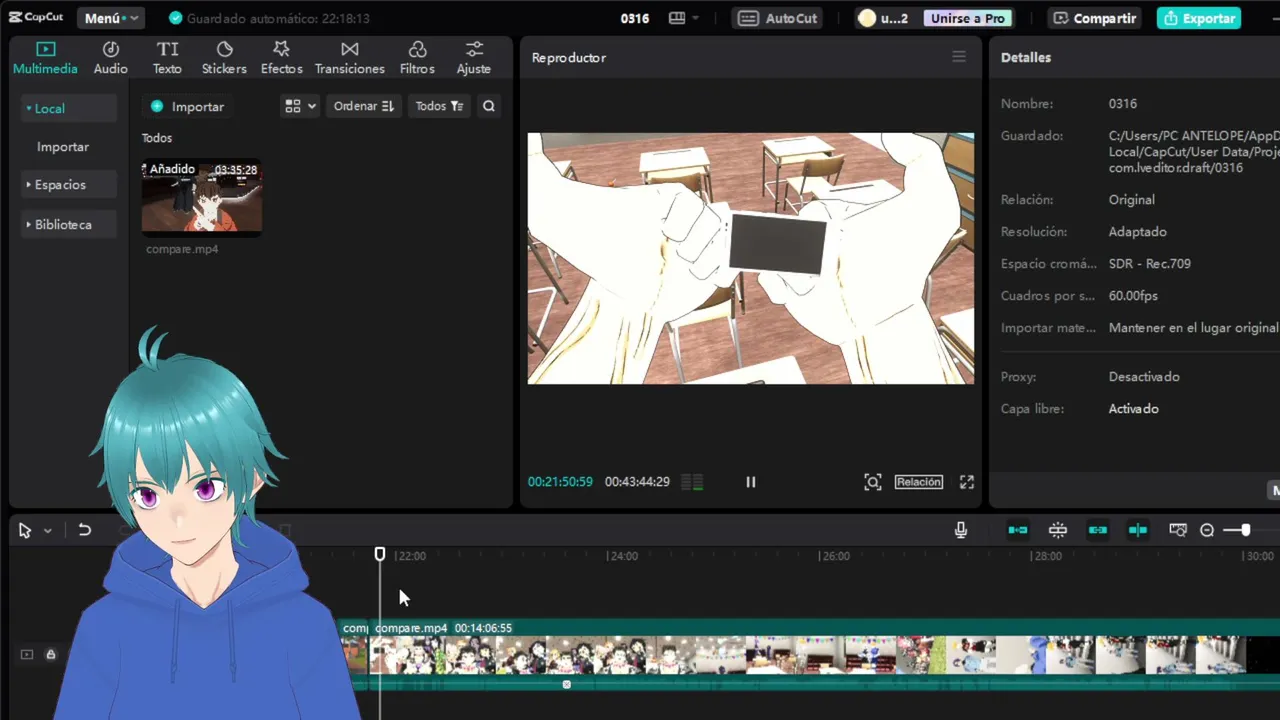Toggle fullscreen preview

[x=967, y=482]
